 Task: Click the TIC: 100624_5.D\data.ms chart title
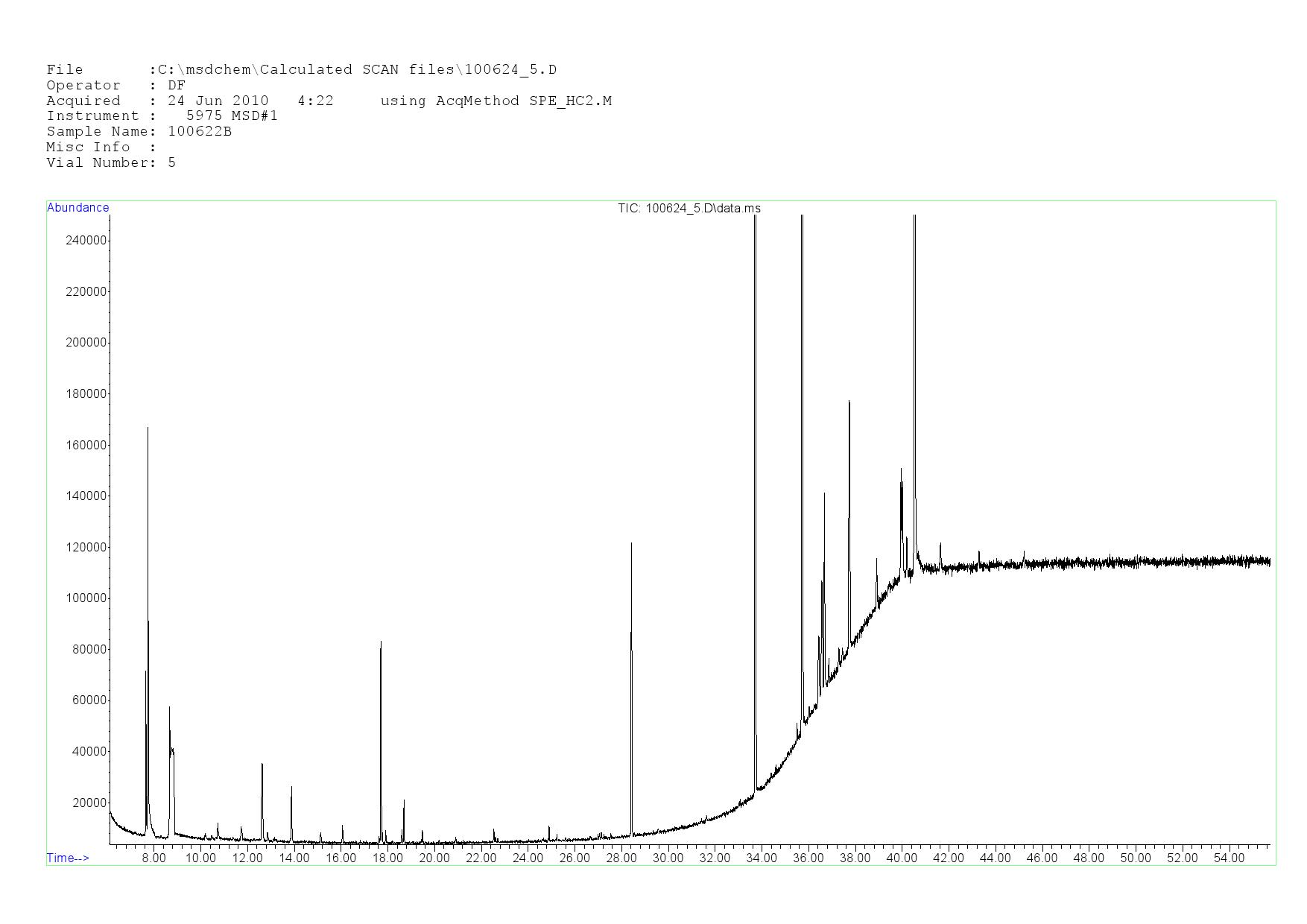pos(689,209)
